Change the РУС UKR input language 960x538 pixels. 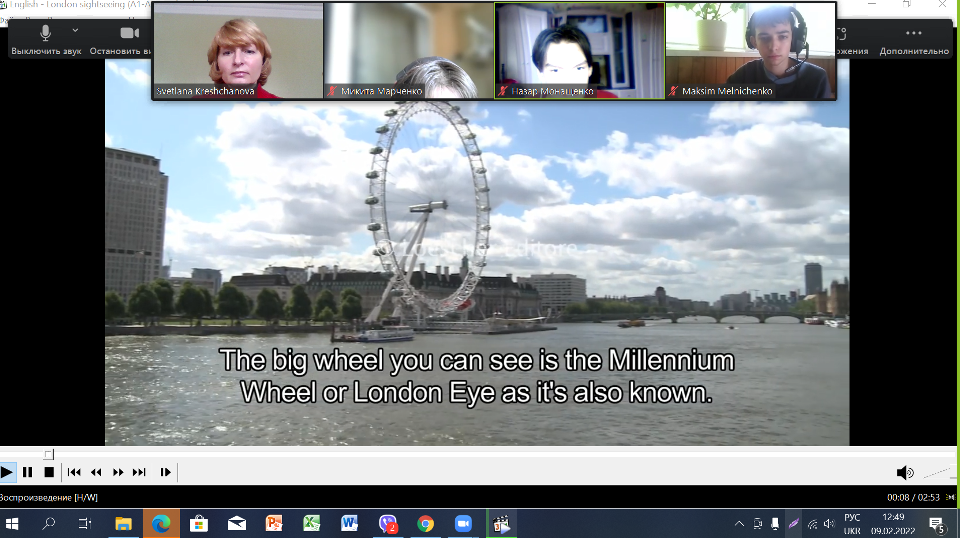(x=852, y=524)
